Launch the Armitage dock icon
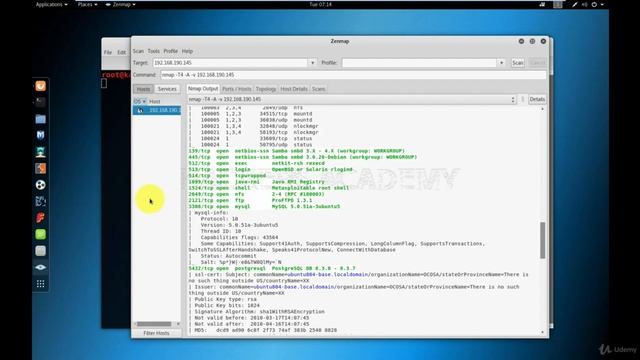Viewport: 640px width, 360px height. 40,152
